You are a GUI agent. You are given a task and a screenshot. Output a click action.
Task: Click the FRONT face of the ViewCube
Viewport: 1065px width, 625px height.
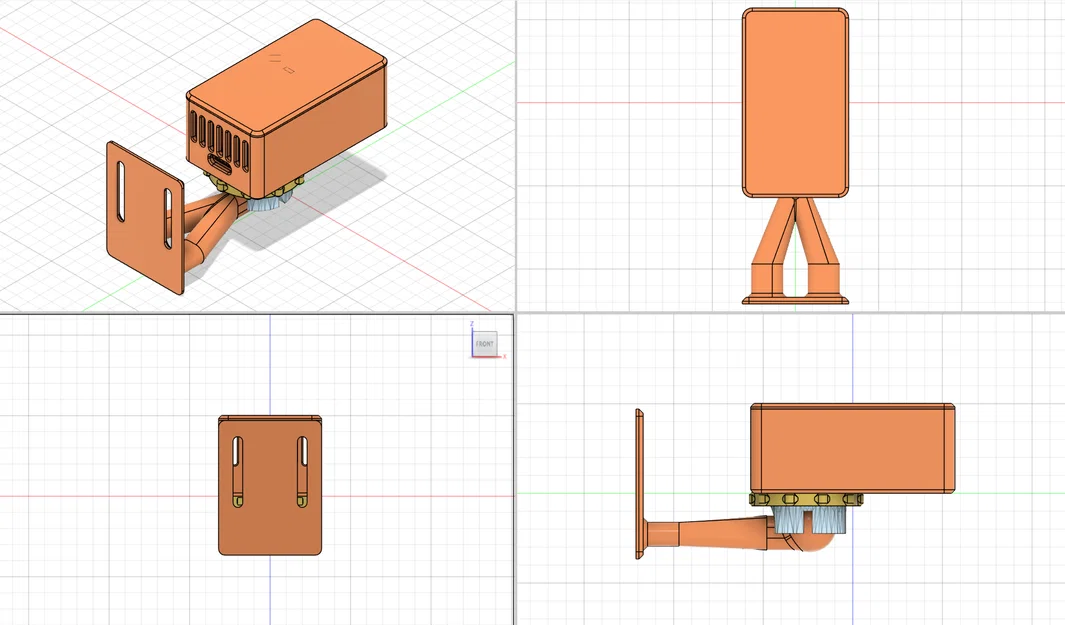(485, 344)
